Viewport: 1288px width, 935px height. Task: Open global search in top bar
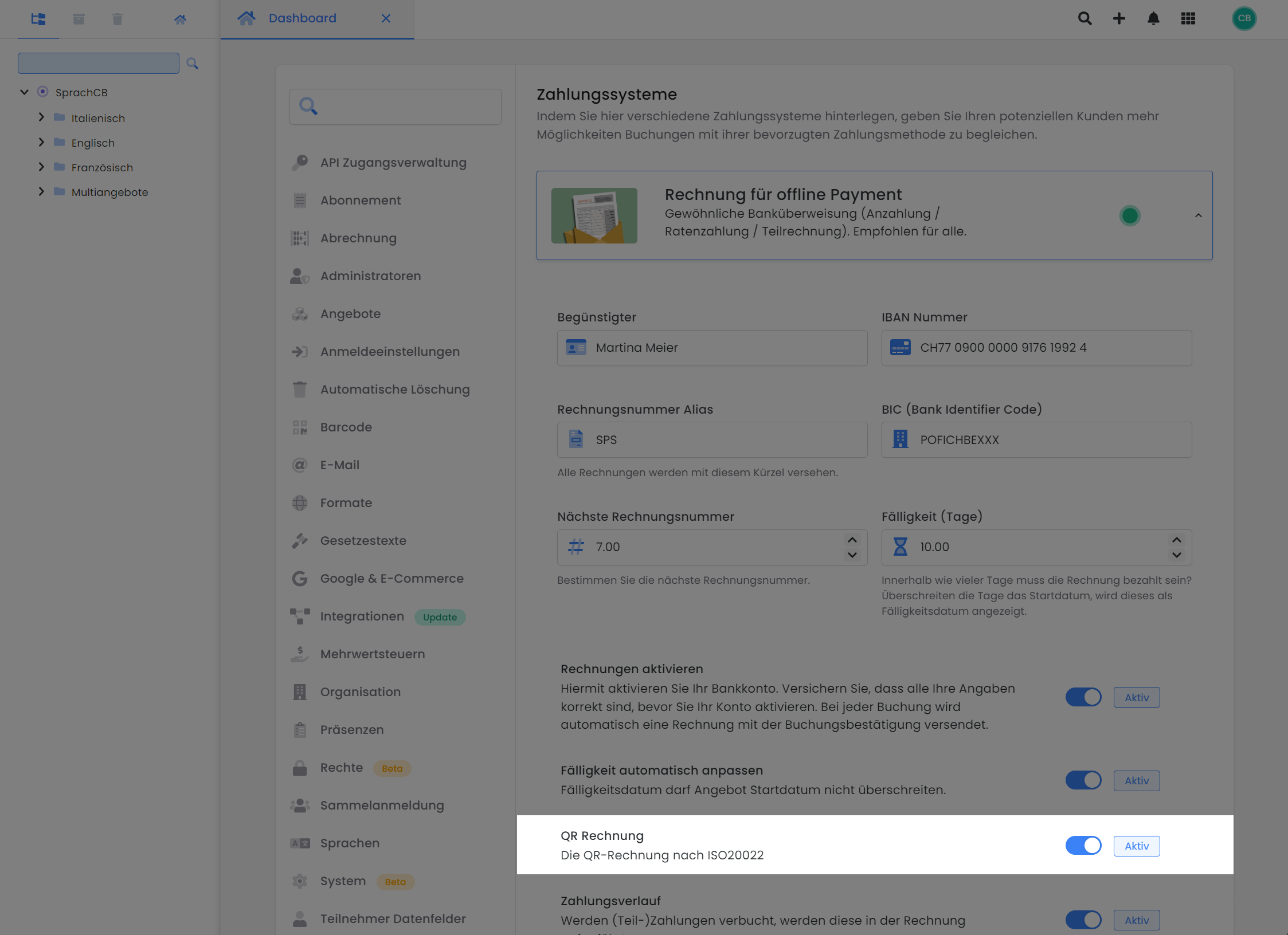[1085, 18]
